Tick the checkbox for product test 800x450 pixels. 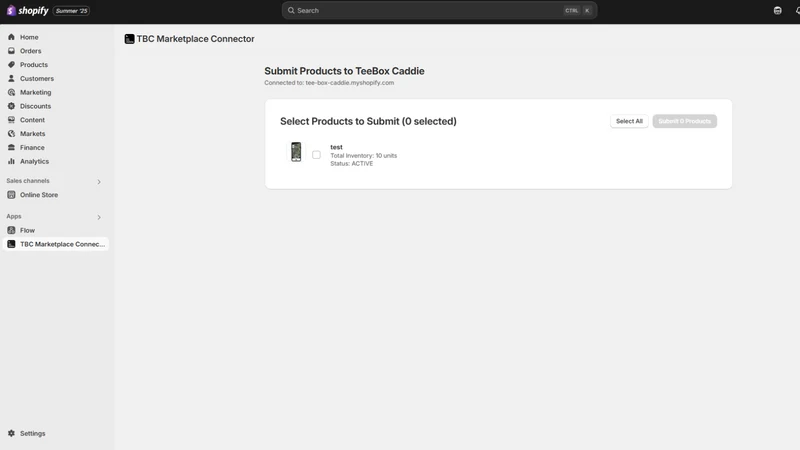click(316, 155)
